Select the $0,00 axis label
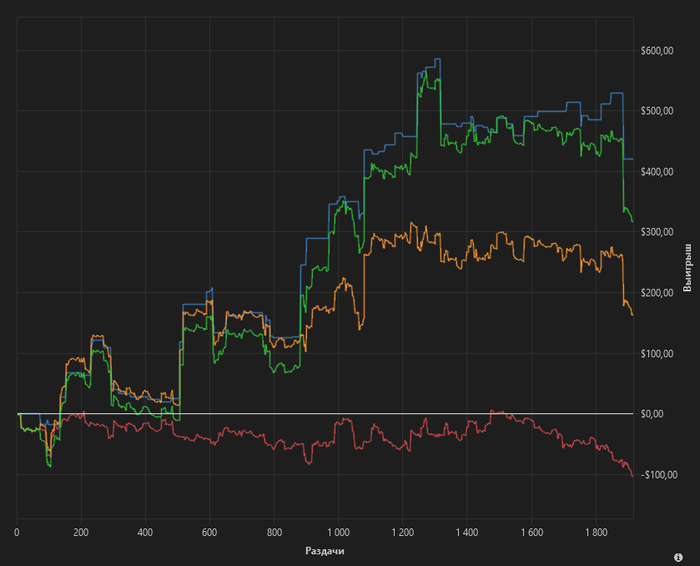This screenshot has width=700, height=566. (x=652, y=414)
